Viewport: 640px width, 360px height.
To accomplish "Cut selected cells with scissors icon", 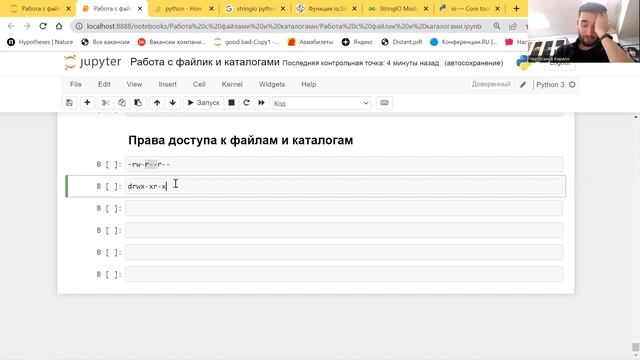I will [x=105, y=103].
